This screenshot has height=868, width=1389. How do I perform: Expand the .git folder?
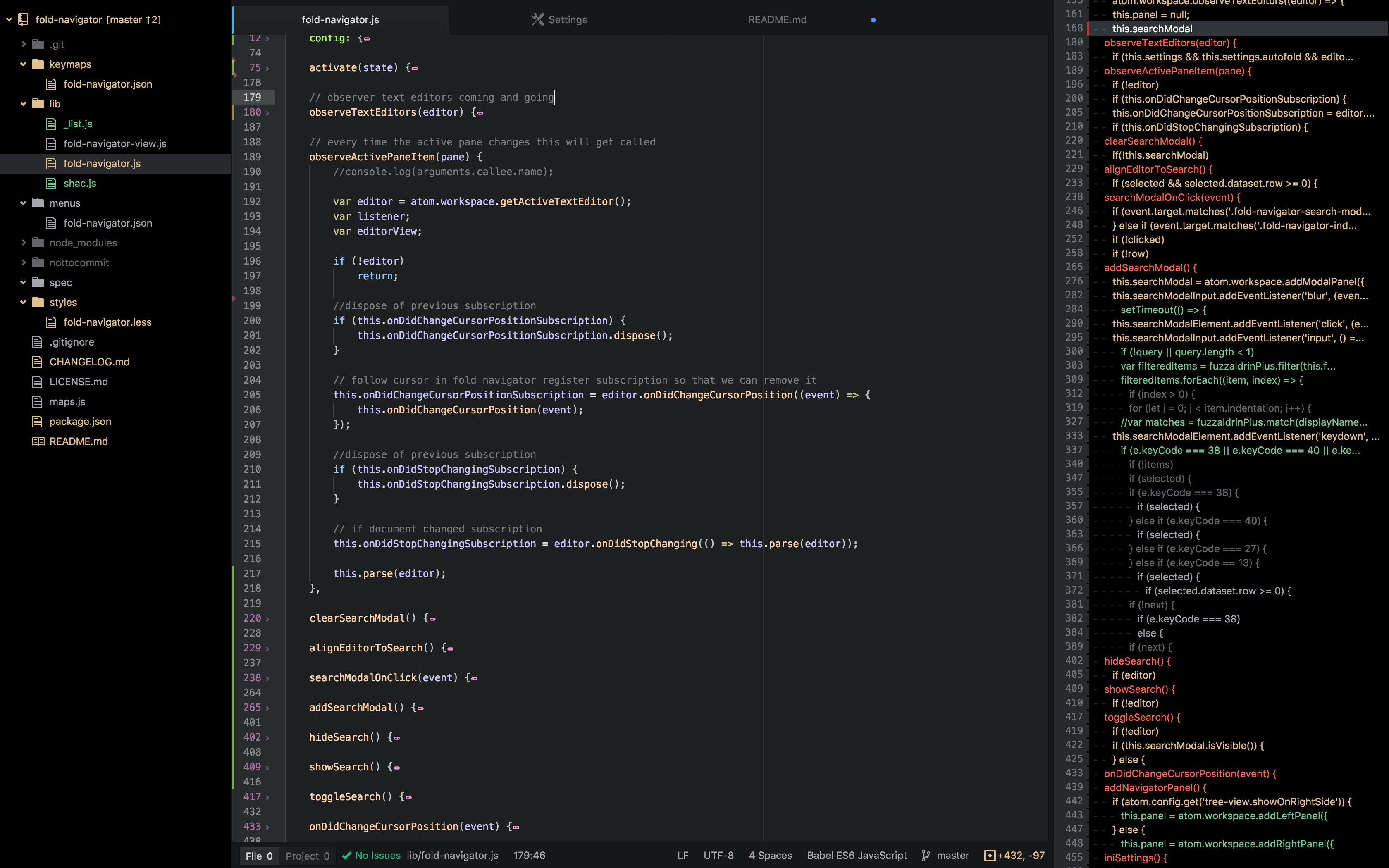tap(23, 44)
